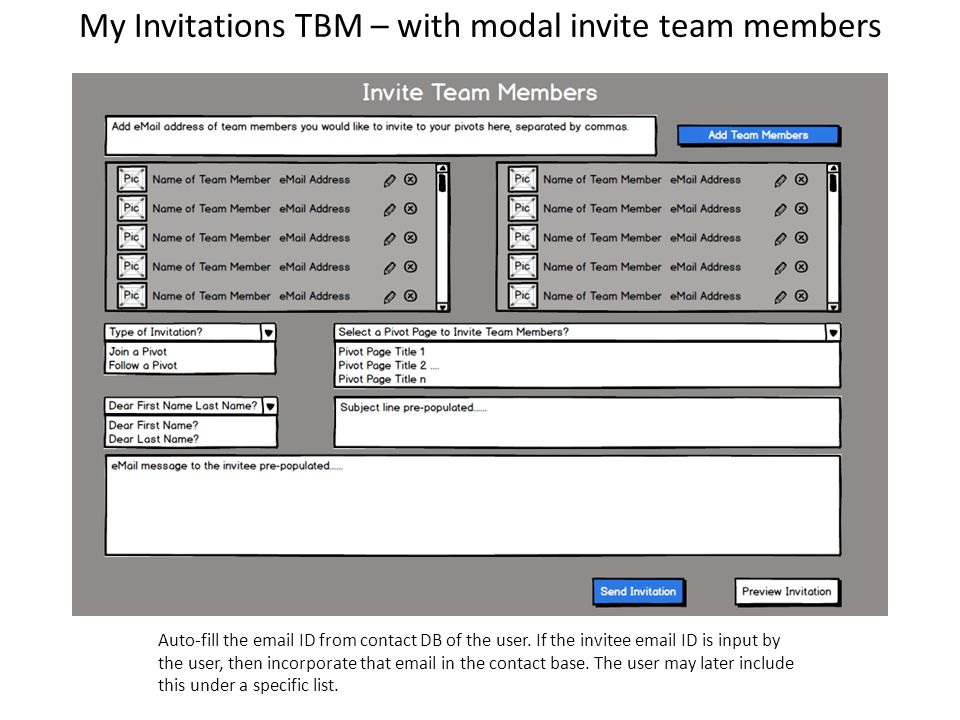The width and height of the screenshot is (960, 720).
Task: Focus the eMail addresses input box
Action: click(x=381, y=135)
